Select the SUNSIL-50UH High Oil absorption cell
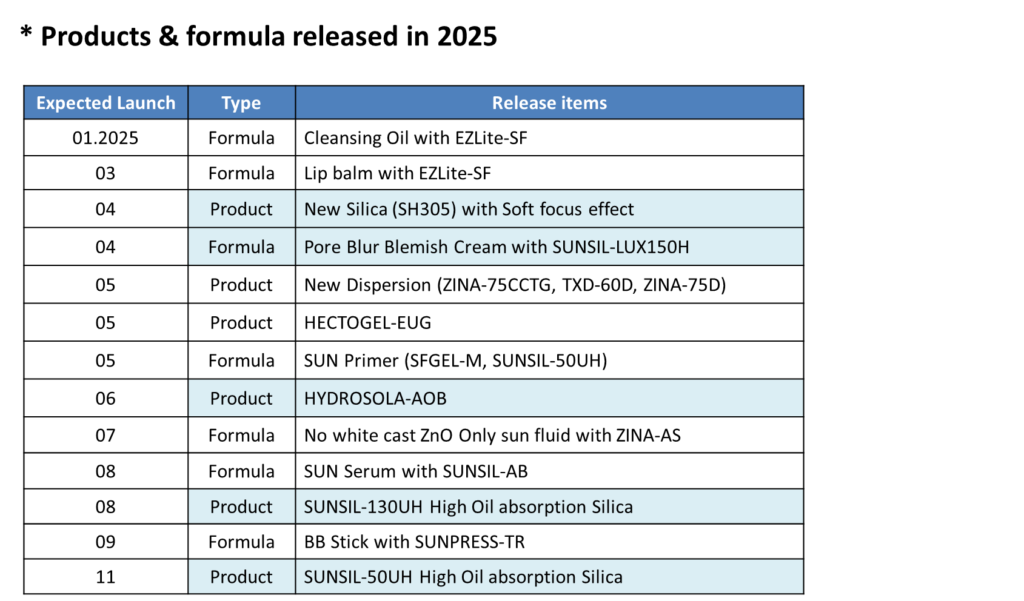The height and width of the screenshot is (601, 1024). tap(549, 576)
